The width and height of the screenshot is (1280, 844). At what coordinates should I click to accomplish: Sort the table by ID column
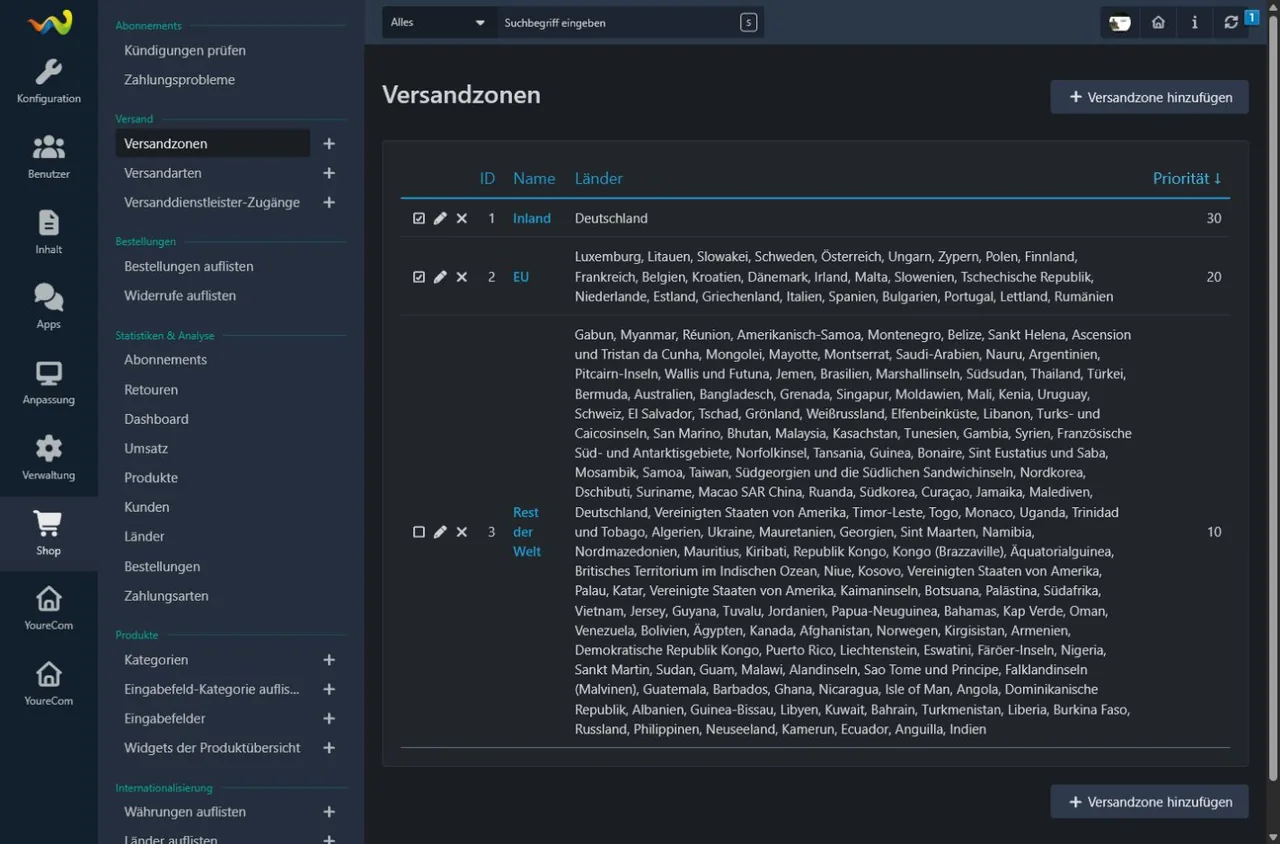[x=487, y=178]
